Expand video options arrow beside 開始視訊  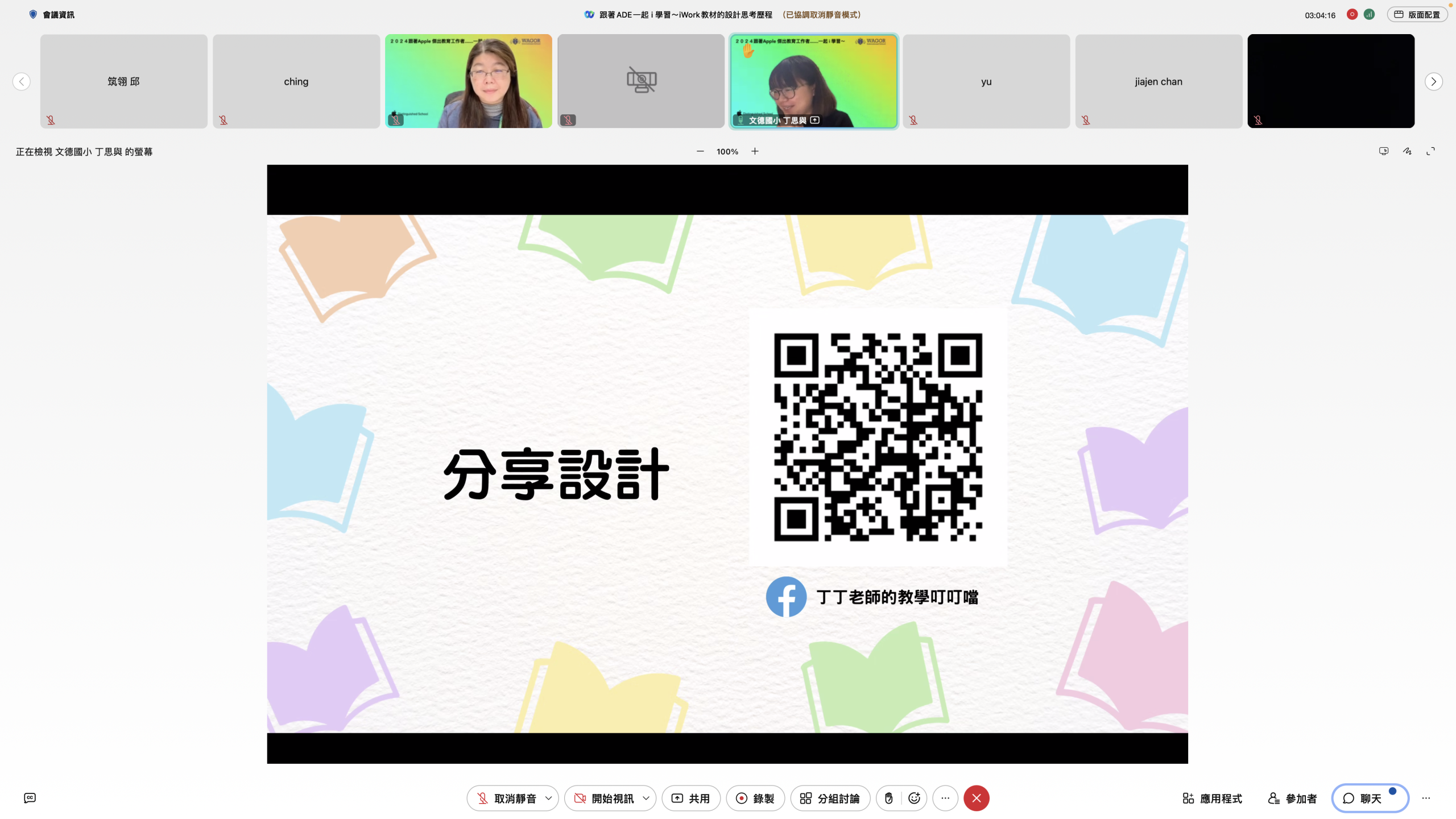click(x=646, y=798)
